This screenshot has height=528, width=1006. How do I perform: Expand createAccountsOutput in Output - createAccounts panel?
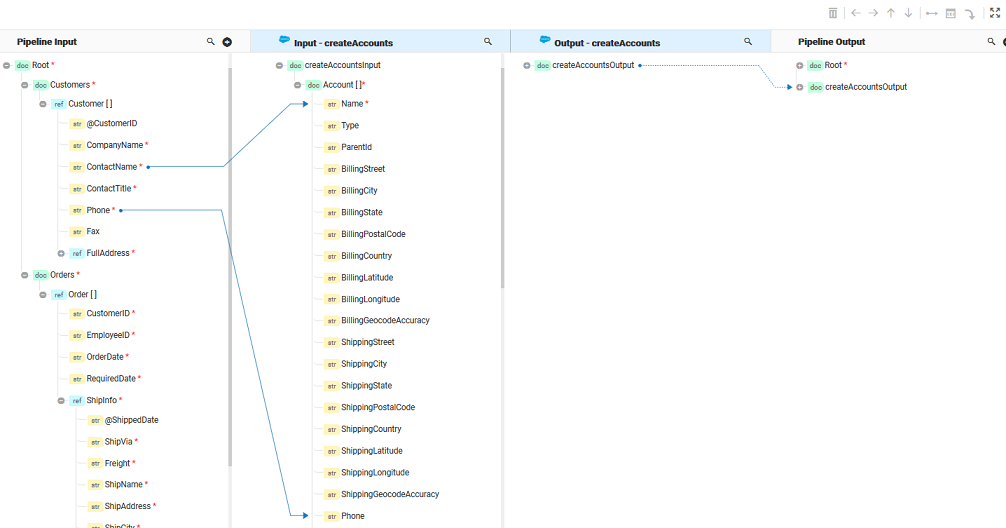coord(527,65)
